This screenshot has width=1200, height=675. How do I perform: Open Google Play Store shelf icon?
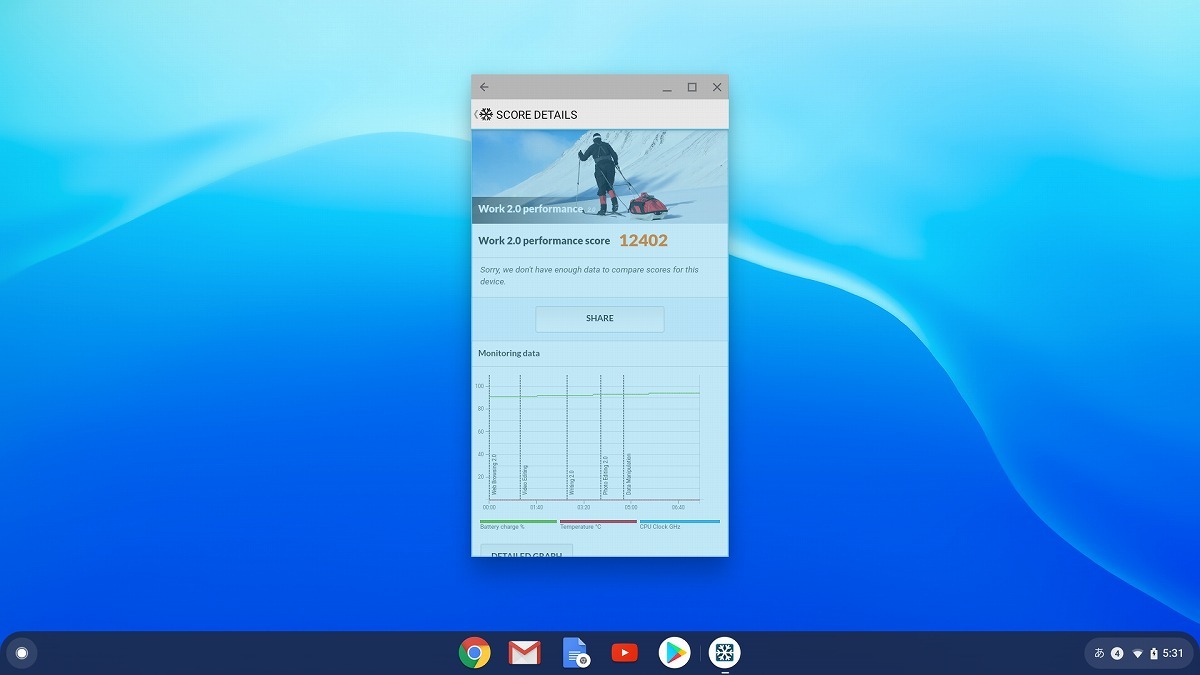(675, 653)
